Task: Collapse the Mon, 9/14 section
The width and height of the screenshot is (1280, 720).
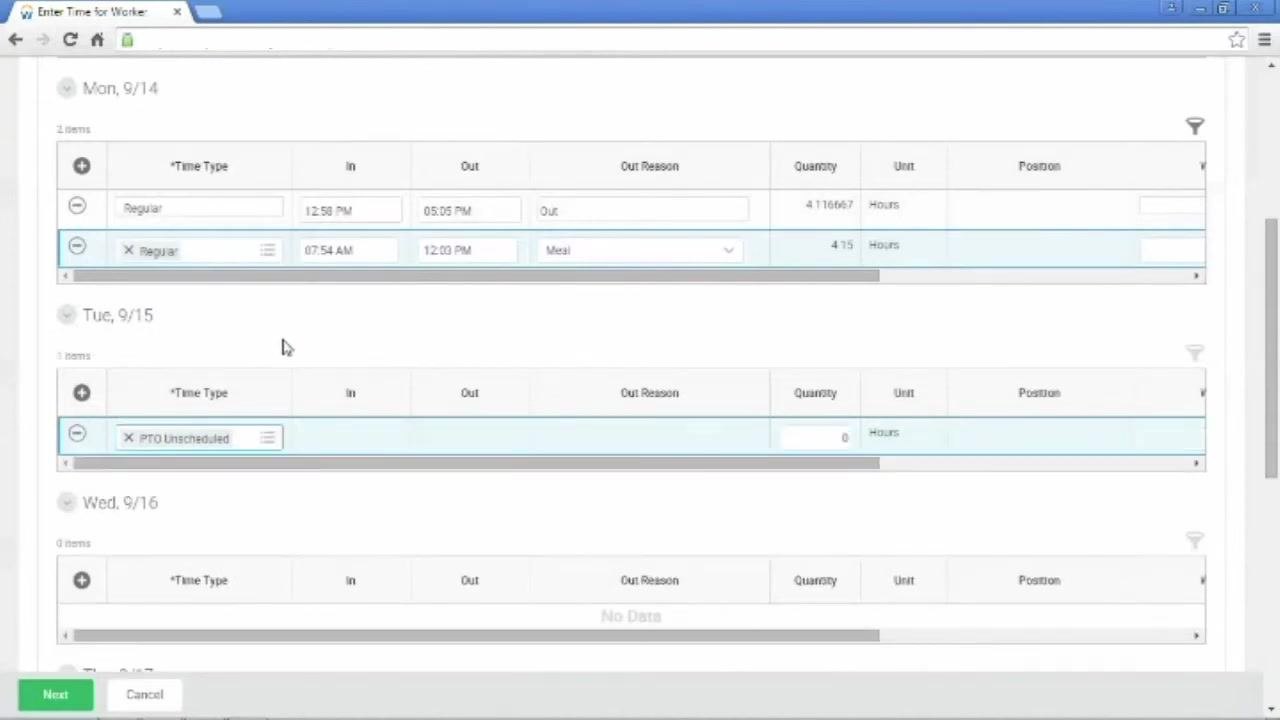Action: click(66, 88)
